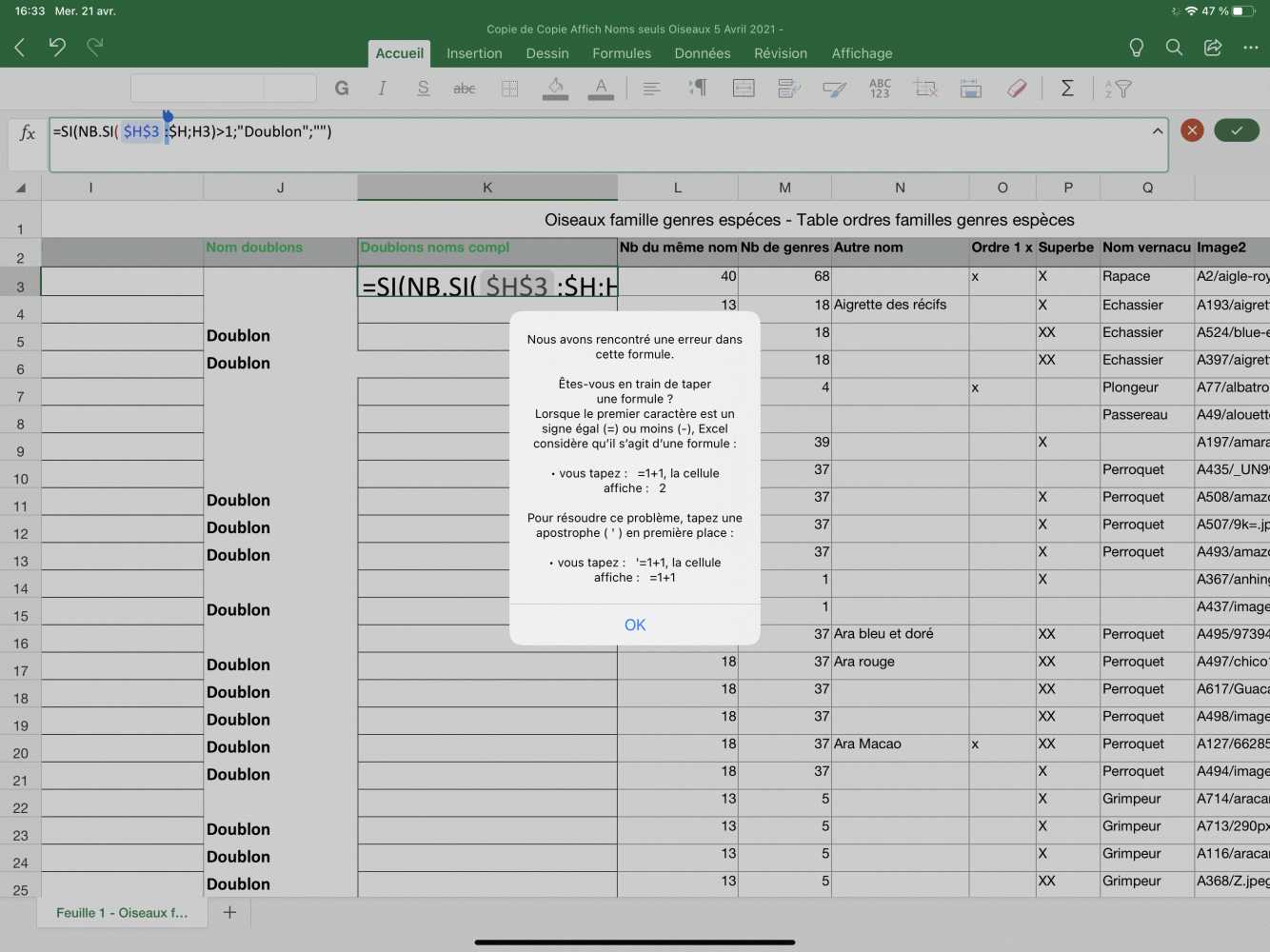This screenshot has height=952, width=1270.
Task: Open the share icon in title bar
Action: 1213,48
